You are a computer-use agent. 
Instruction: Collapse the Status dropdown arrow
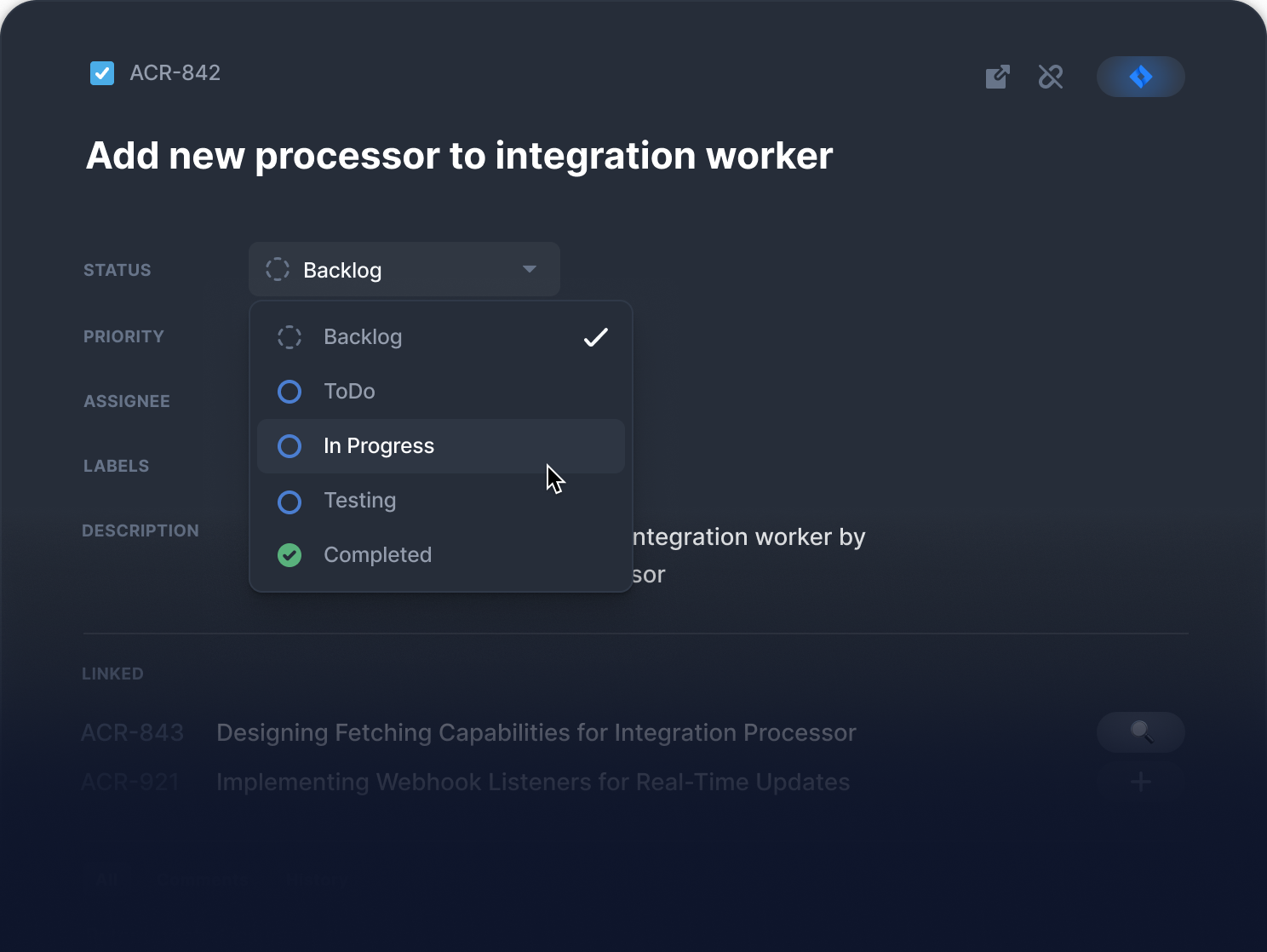(x=530, y=269)
